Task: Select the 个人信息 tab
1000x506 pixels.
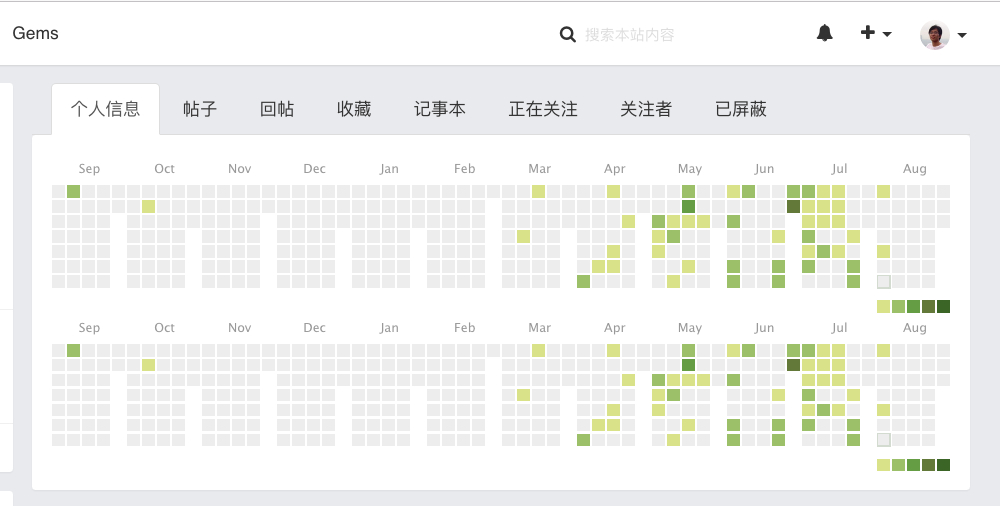Action: click(x=105, y=109)
